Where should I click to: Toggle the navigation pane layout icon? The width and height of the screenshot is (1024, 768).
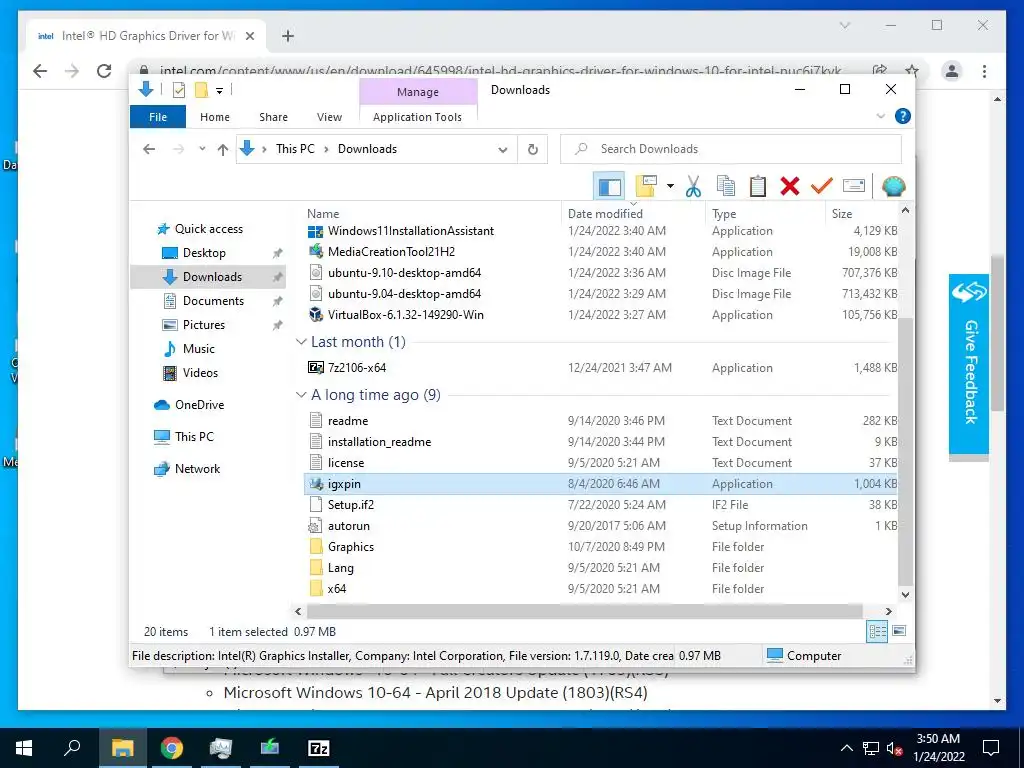coord(609,187)
